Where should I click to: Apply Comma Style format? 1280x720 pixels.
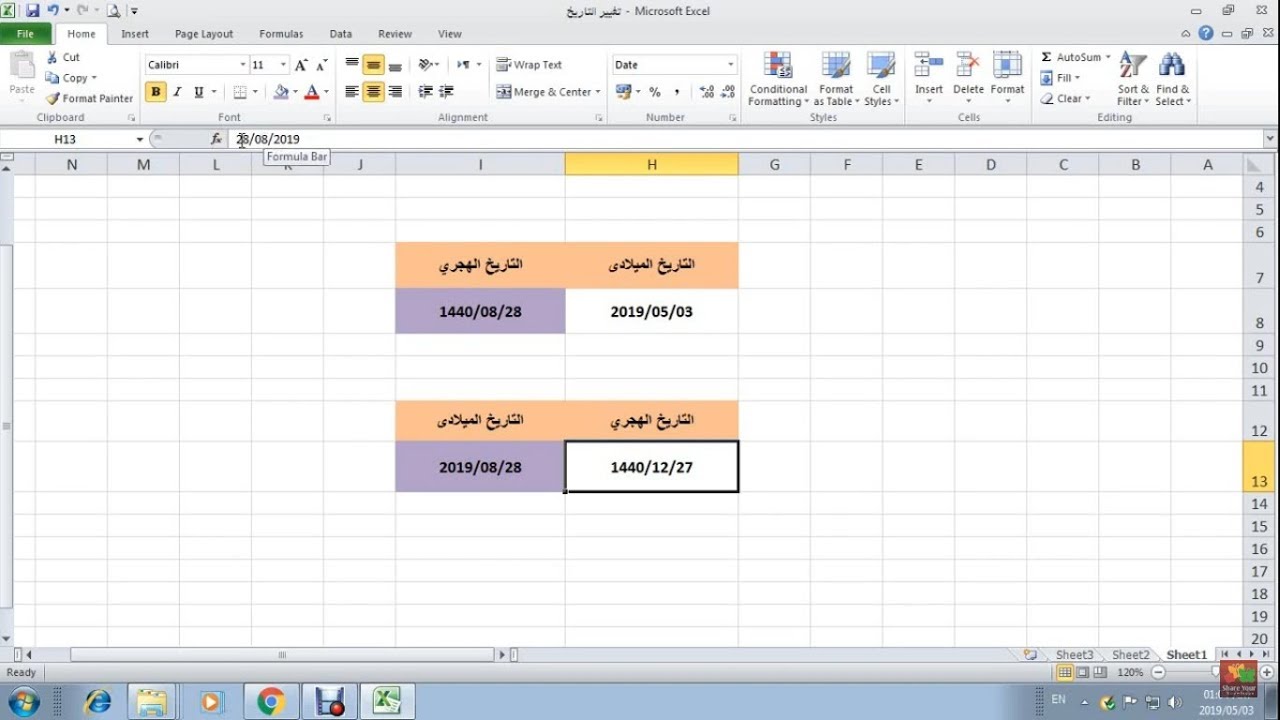677,92
